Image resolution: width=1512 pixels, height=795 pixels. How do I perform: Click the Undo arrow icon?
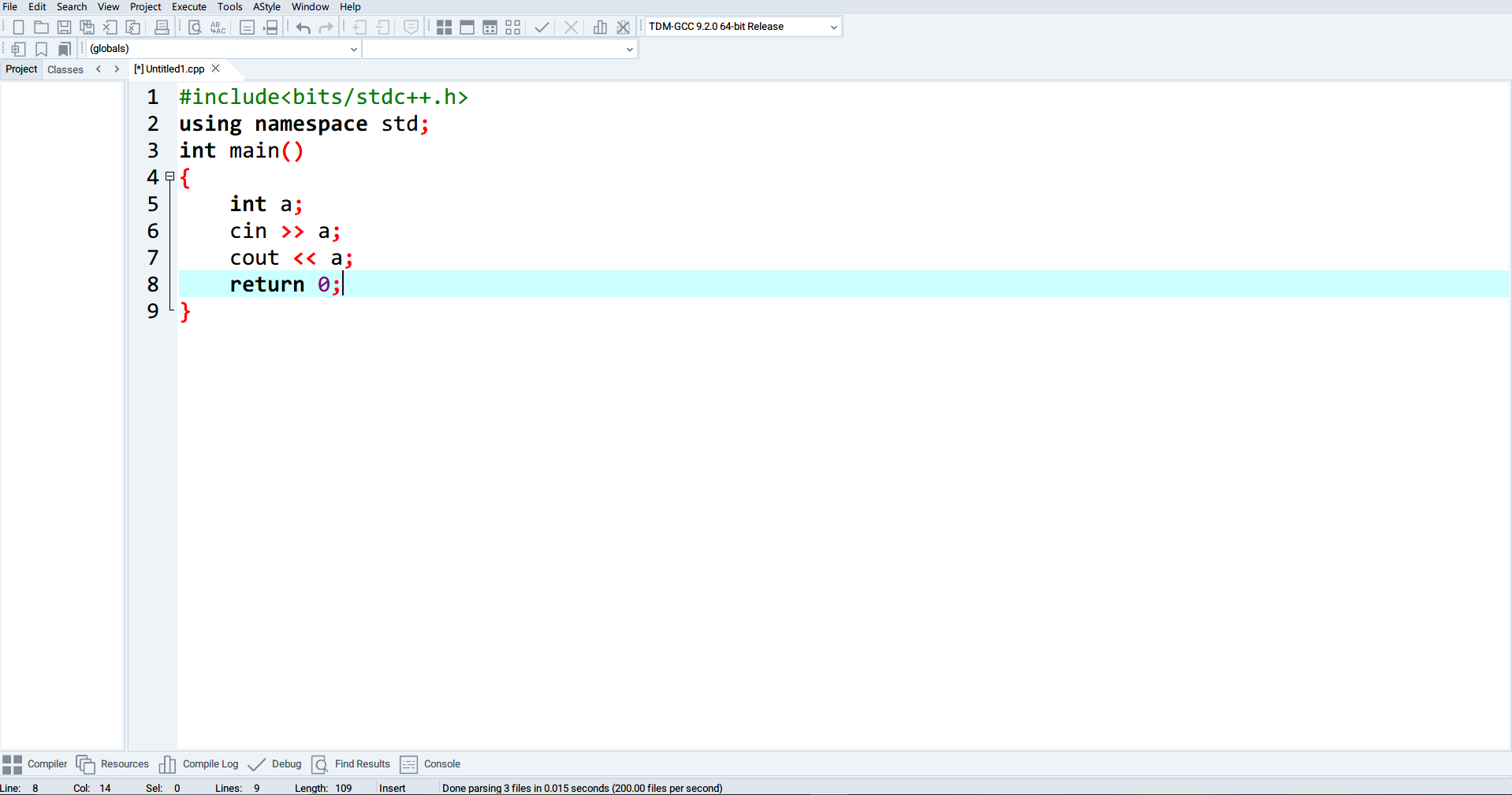pyautogui.click(x=303, y=28)
